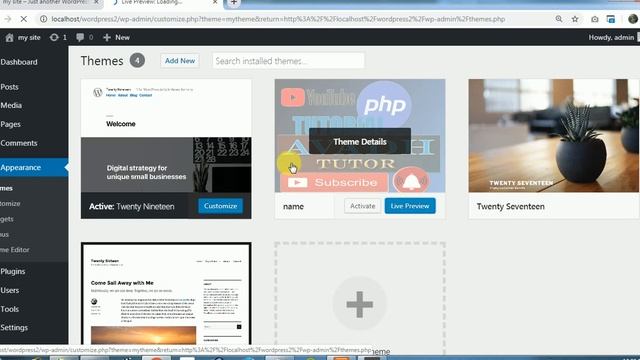Open the browser profile avatar
This screenshot has height=360, width=640.
[x=632, y=19]
